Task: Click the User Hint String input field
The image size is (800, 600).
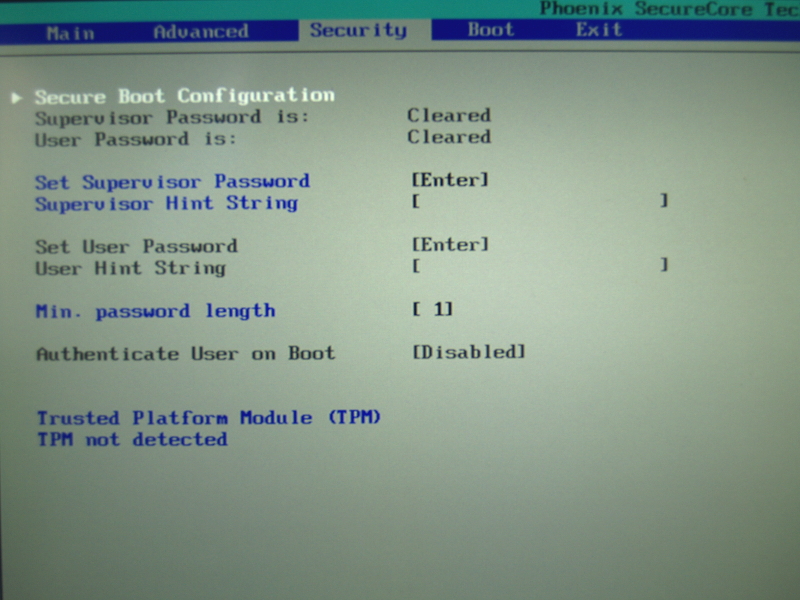Action: click(538, 267)
